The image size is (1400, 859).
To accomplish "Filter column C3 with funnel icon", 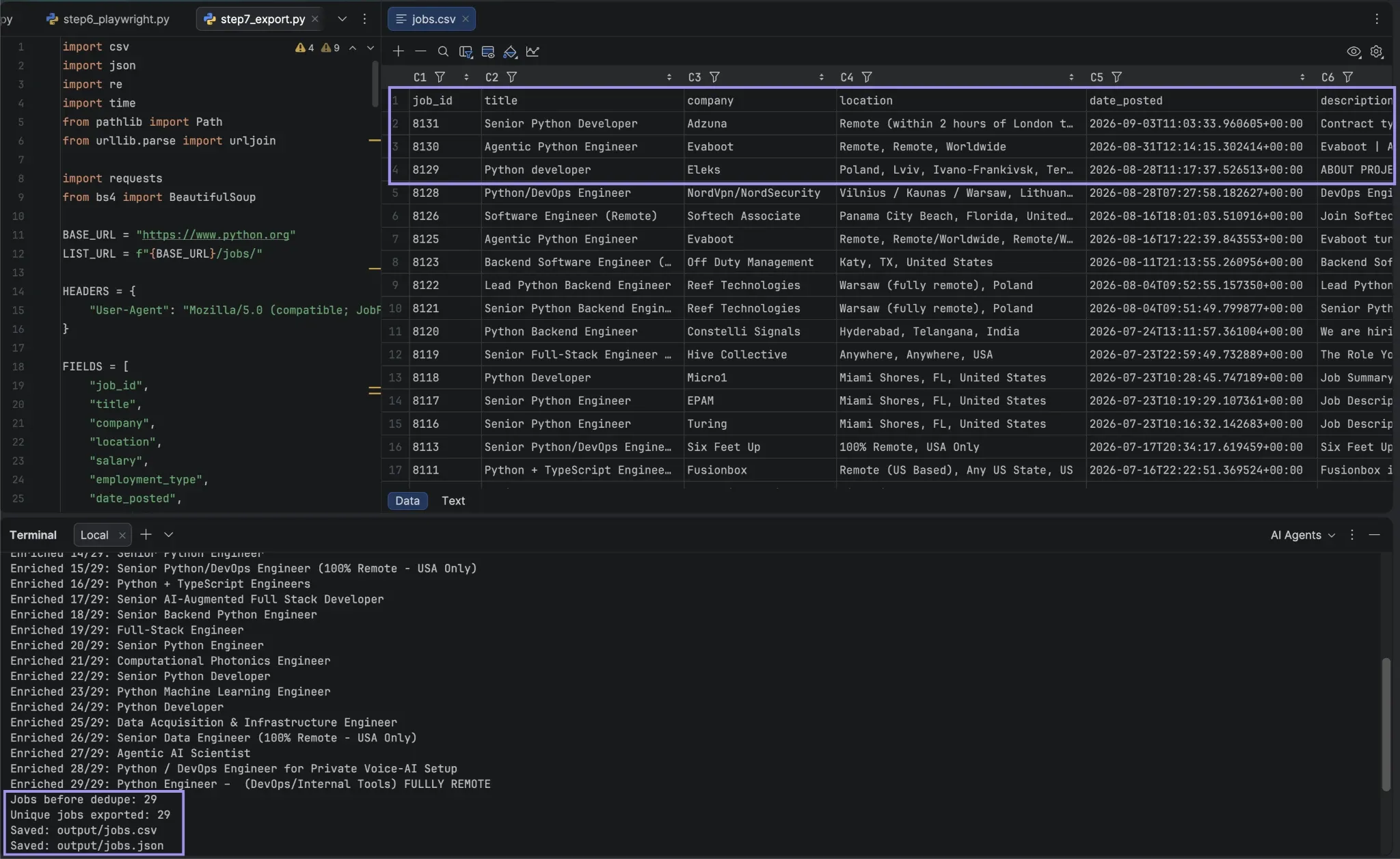I will [714, 77].
